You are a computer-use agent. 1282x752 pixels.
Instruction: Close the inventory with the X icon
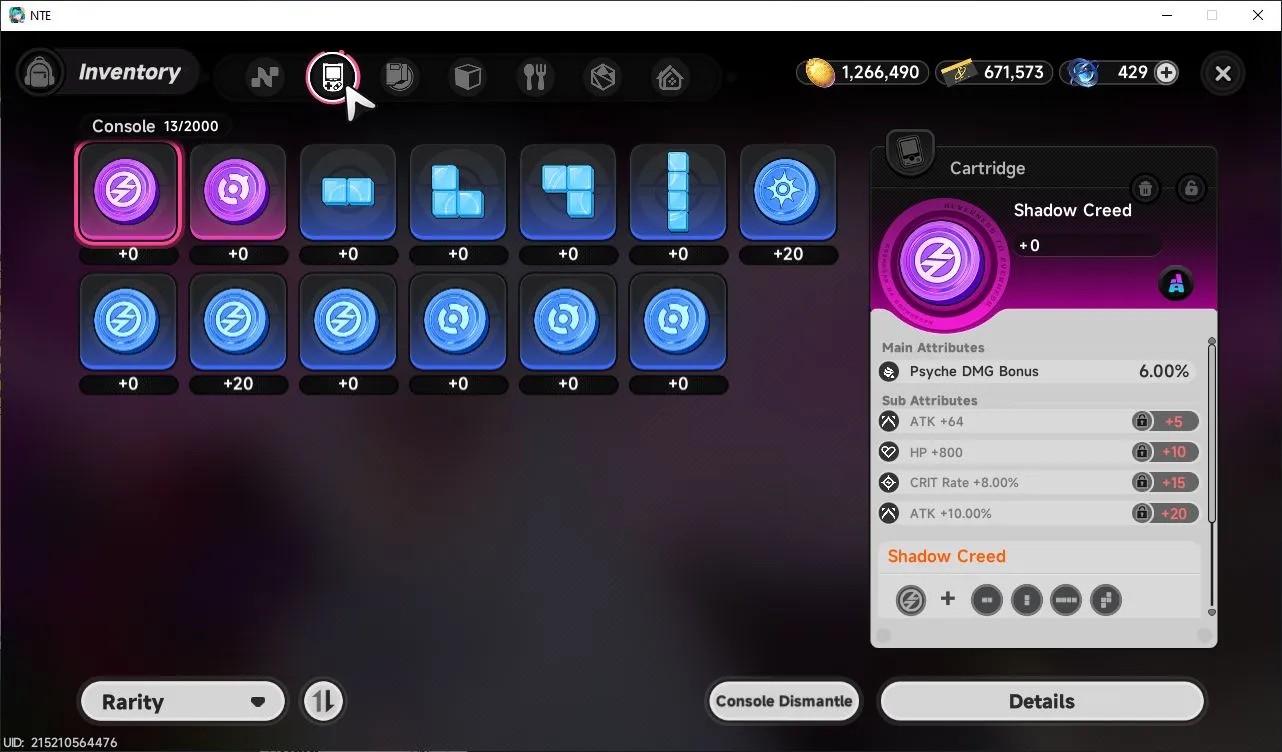pos(1222,73)
